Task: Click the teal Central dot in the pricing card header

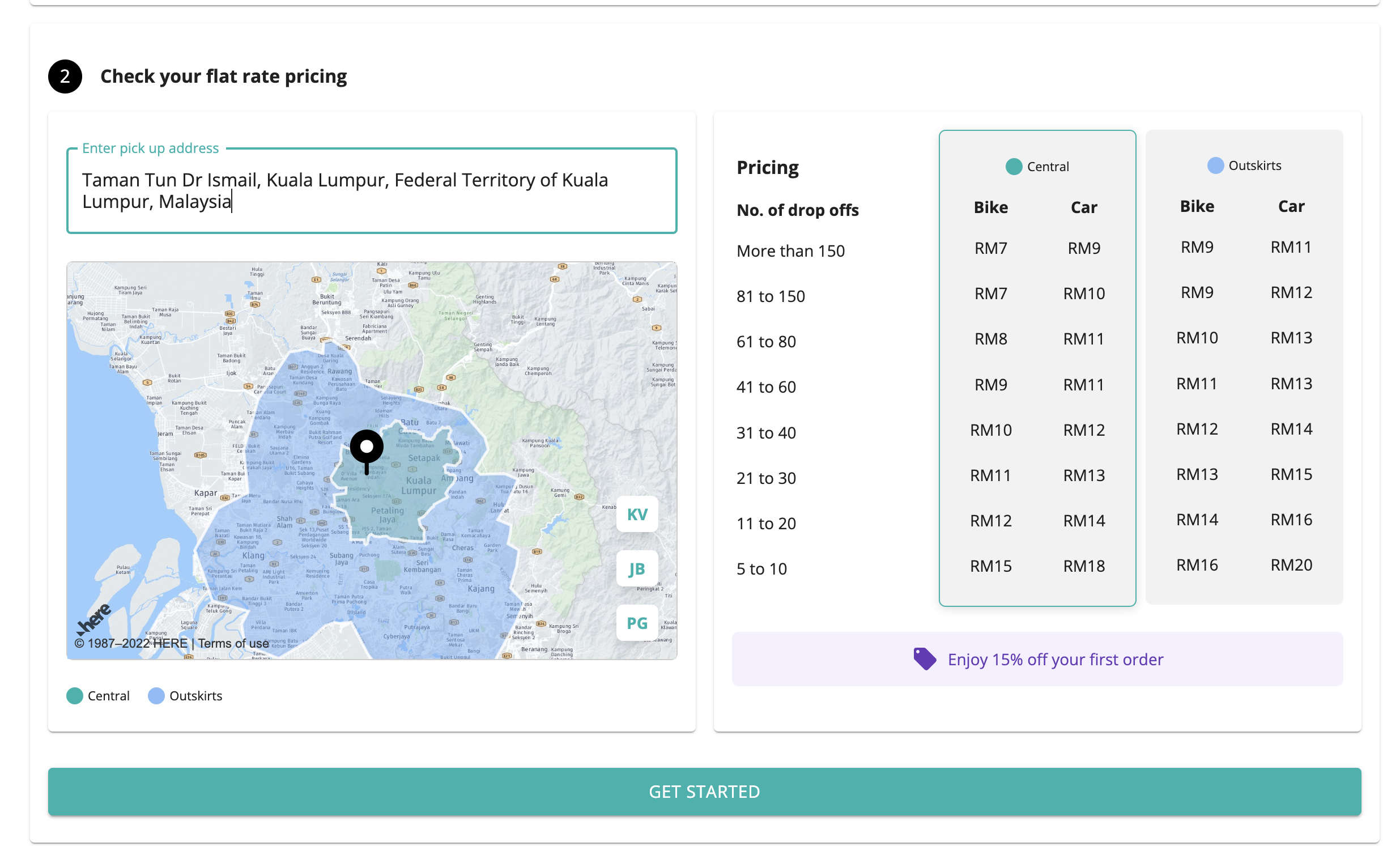Action: tap(1014, 166)
